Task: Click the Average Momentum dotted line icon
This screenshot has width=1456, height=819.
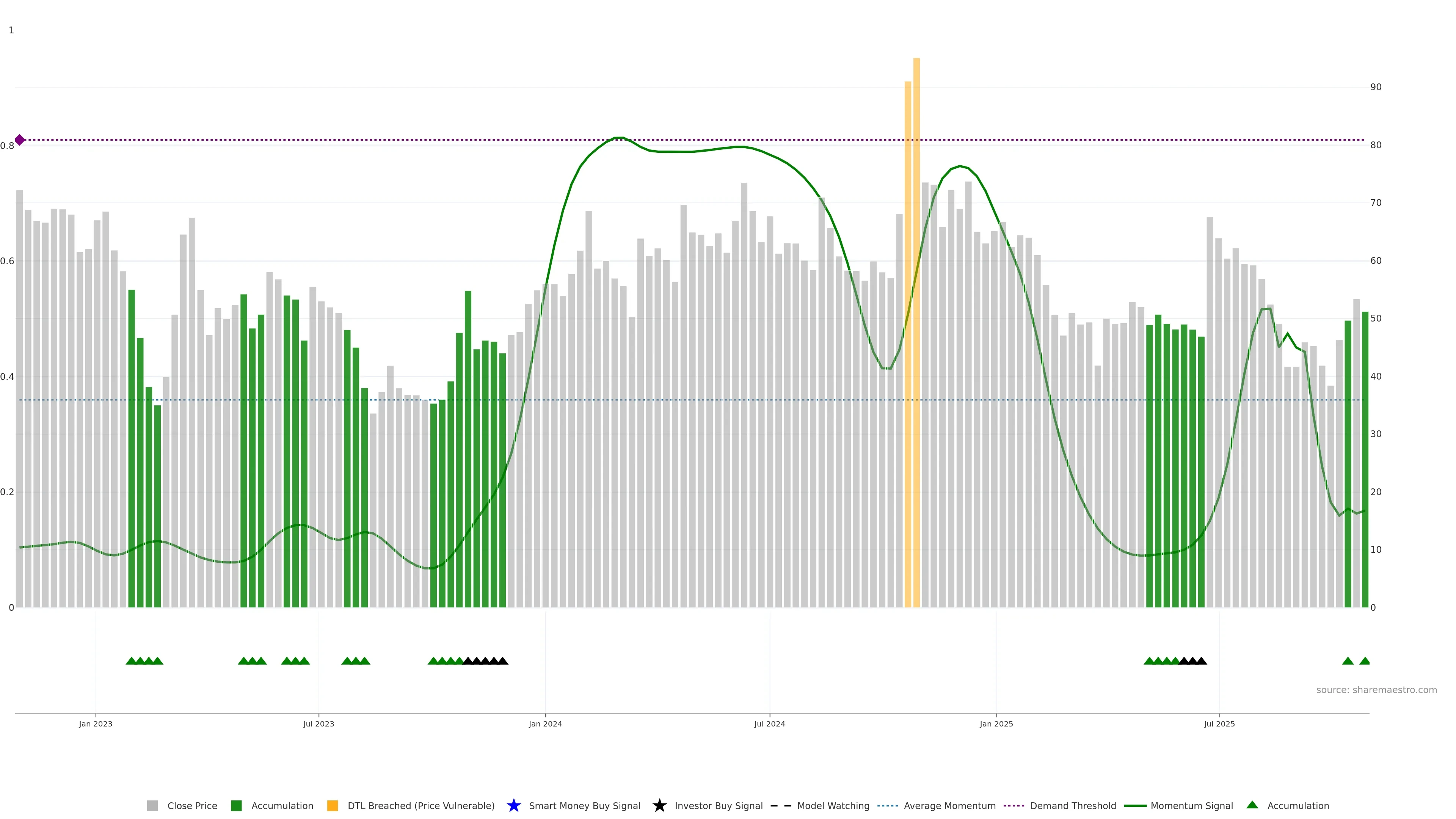Action: (887, 805)
